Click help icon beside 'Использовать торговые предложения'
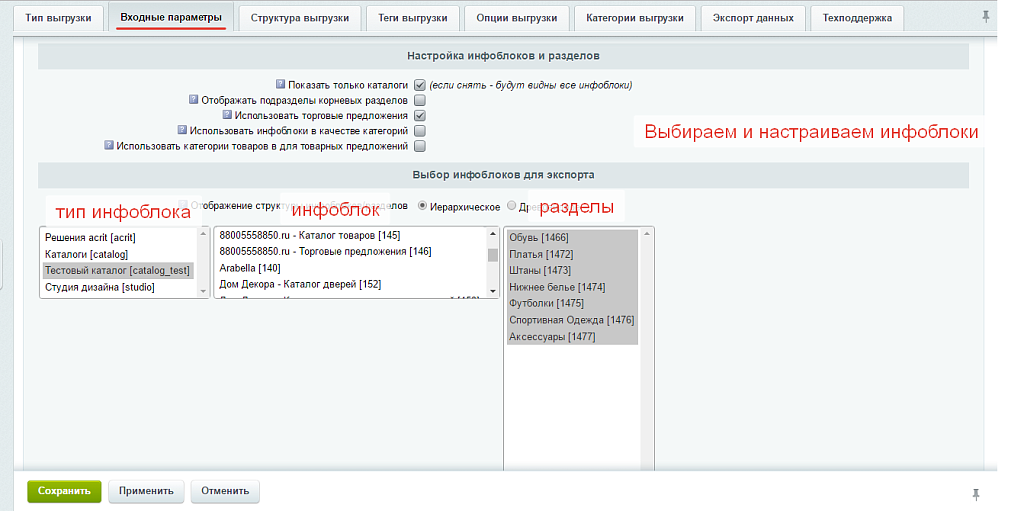1024x511 pixels. [228, 115]
